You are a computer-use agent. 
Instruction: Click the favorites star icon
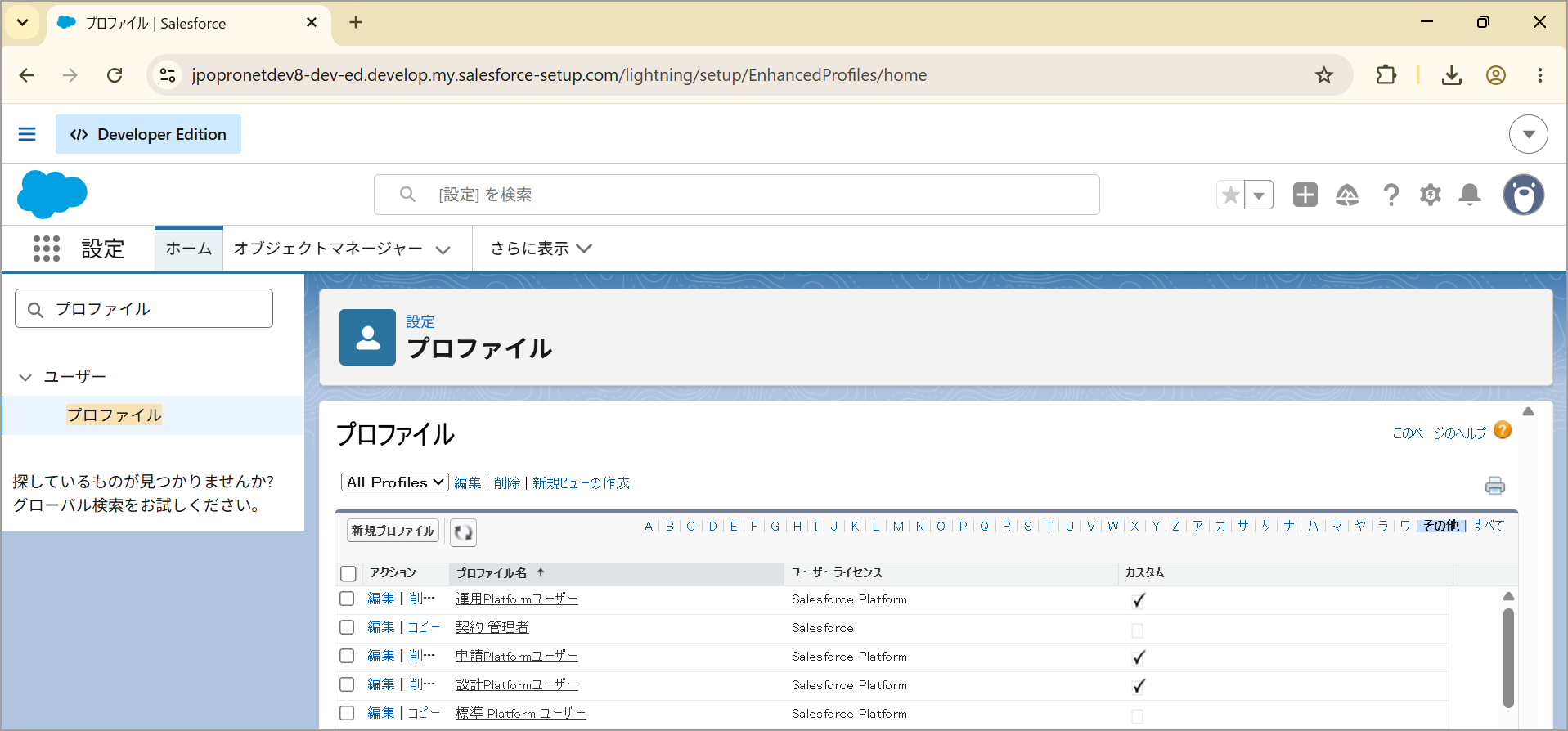coord(1230,195)
